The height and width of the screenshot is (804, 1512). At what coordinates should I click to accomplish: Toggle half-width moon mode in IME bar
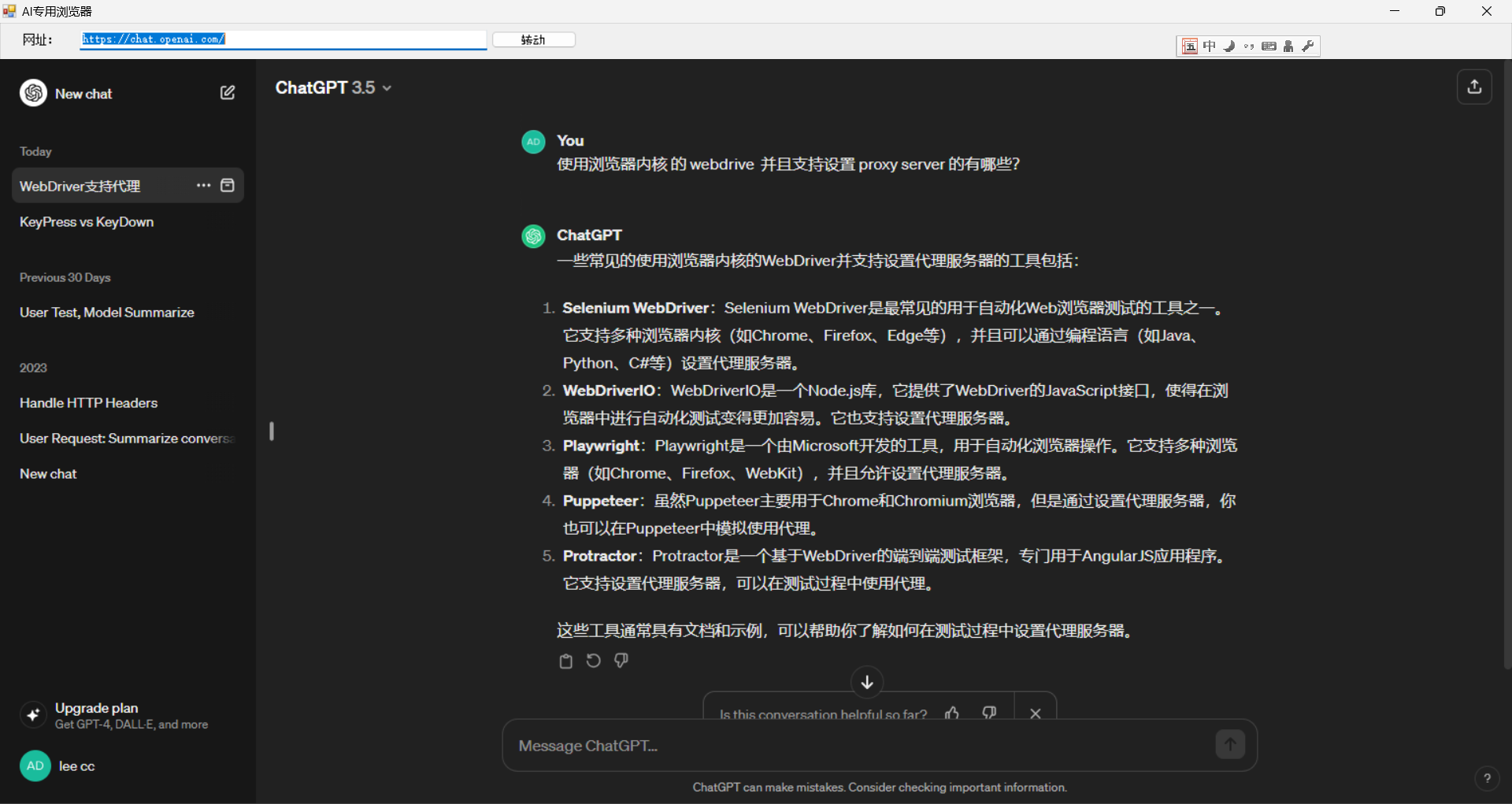click(x=1229, y=46)
